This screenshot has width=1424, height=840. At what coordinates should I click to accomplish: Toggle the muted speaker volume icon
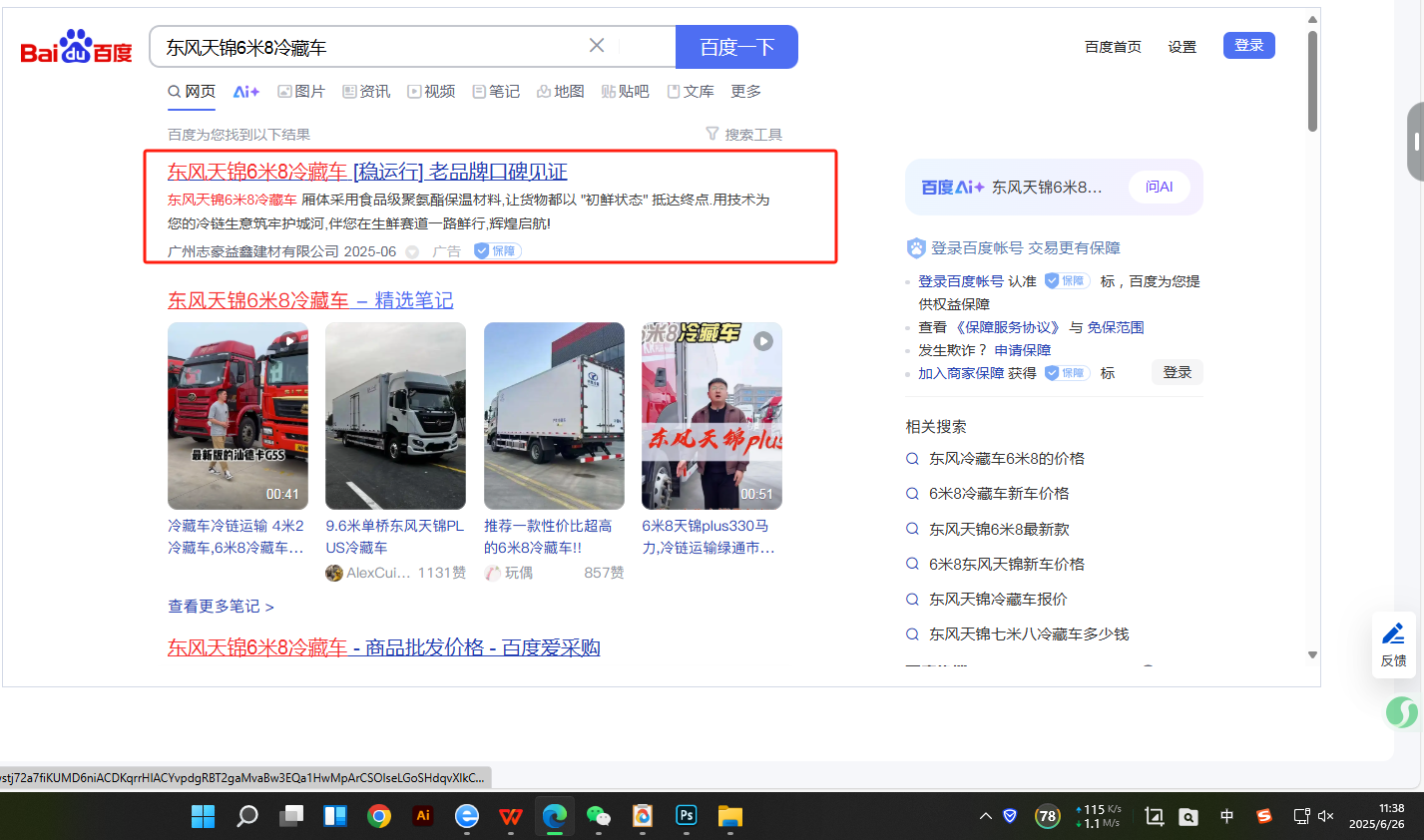coord(1326,816)
